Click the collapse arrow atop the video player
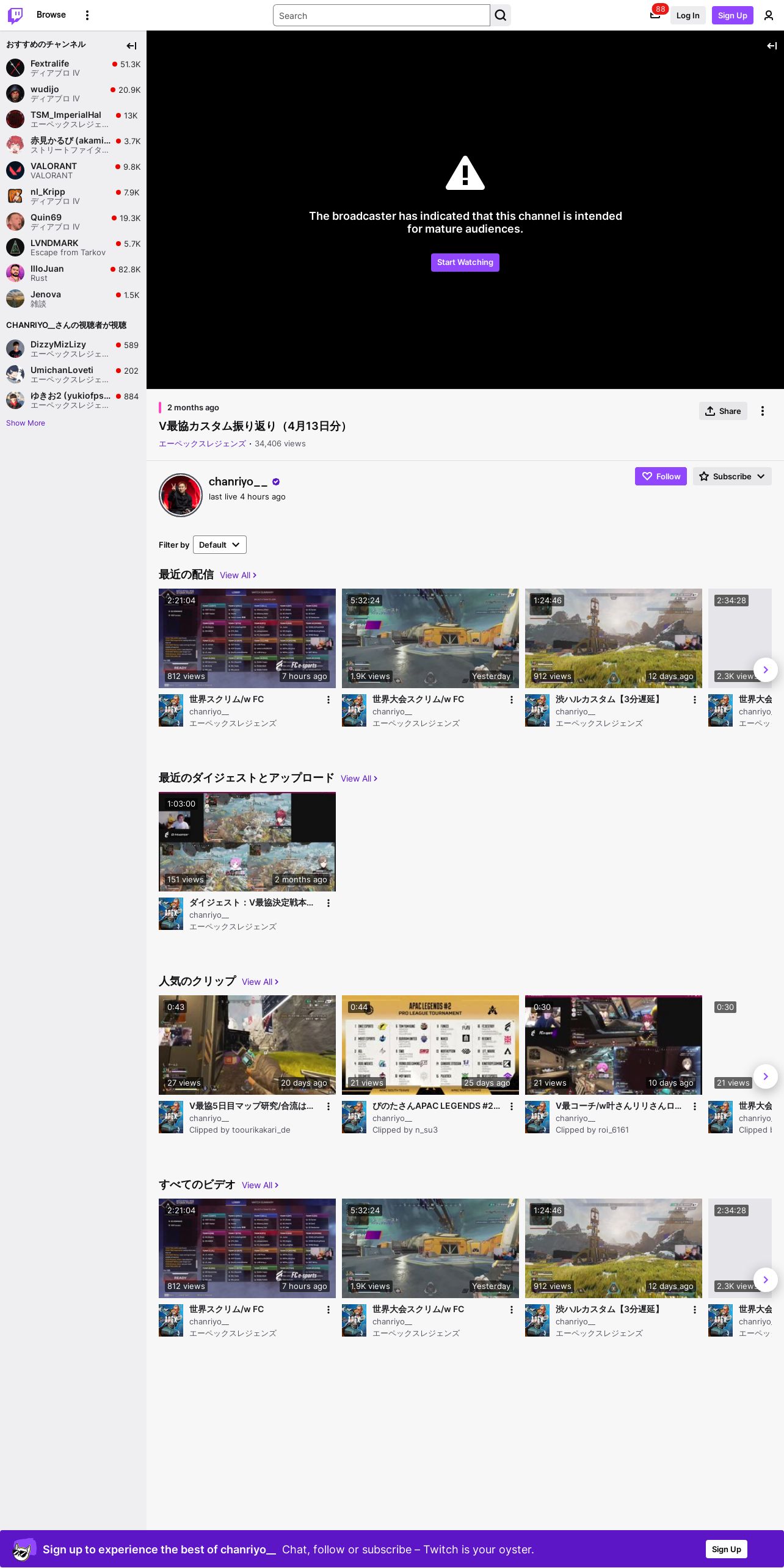This screenshot has height=1568, width=784. point(772,46)
